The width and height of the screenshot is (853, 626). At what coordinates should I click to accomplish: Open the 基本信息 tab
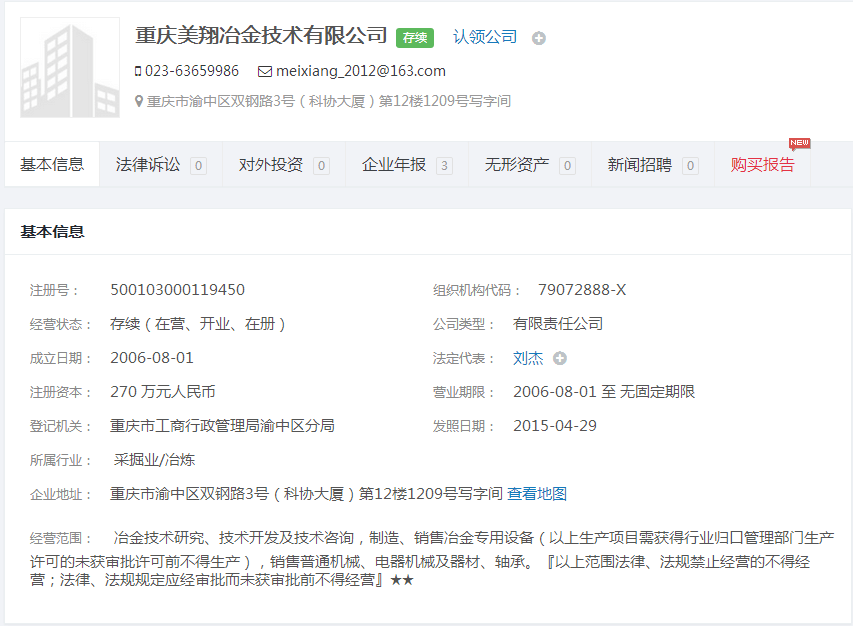click(x=52, y=165)
